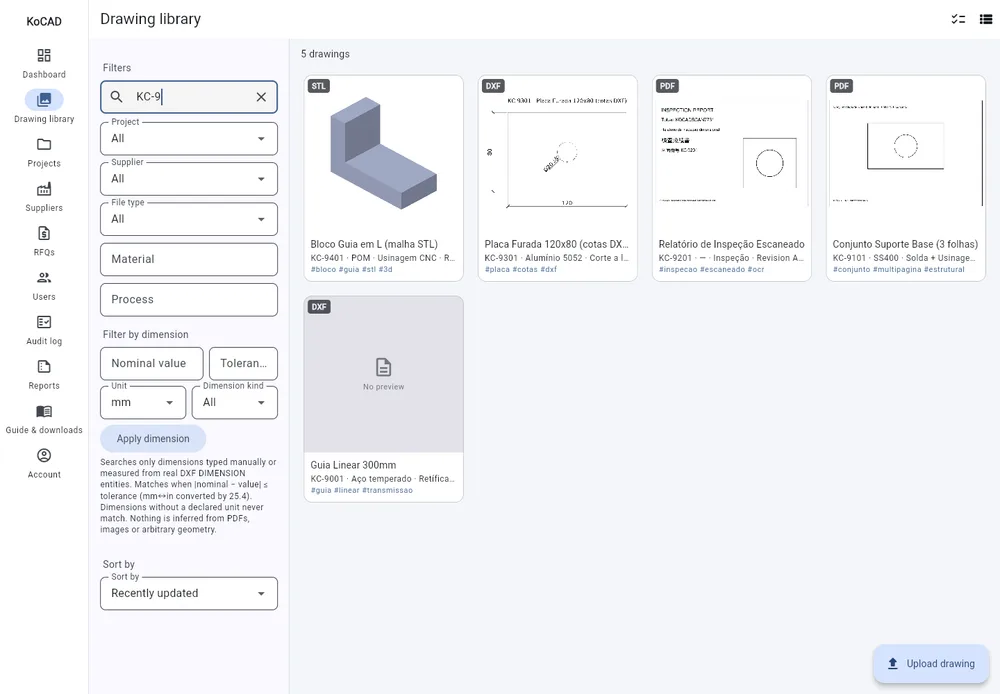The image size is (1000, 694).
Task: Expand the File type dropdown
Action: coord(189,219)
